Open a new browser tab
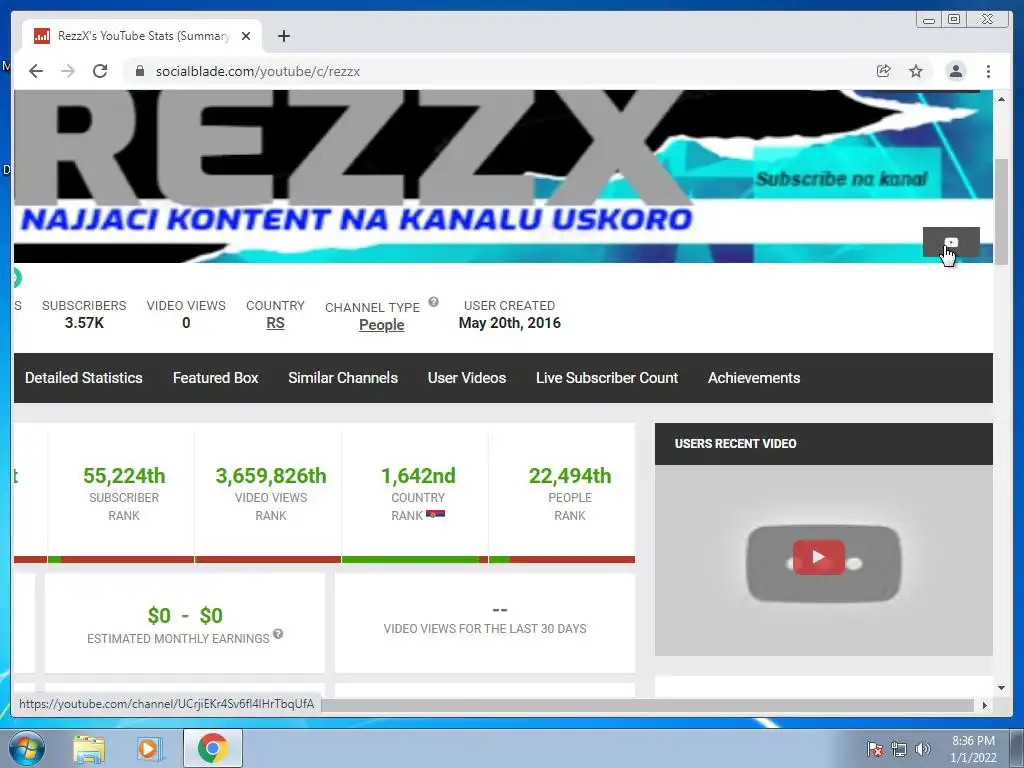 [283, 36]
